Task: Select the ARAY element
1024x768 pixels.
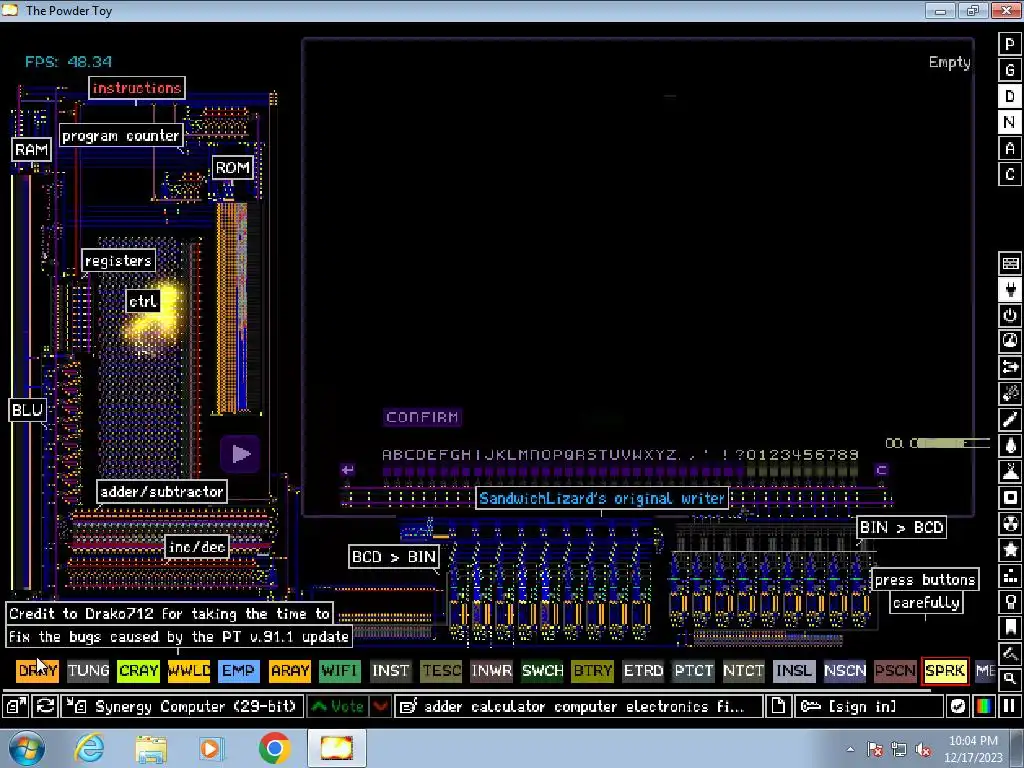Action: tap(290, 671)
